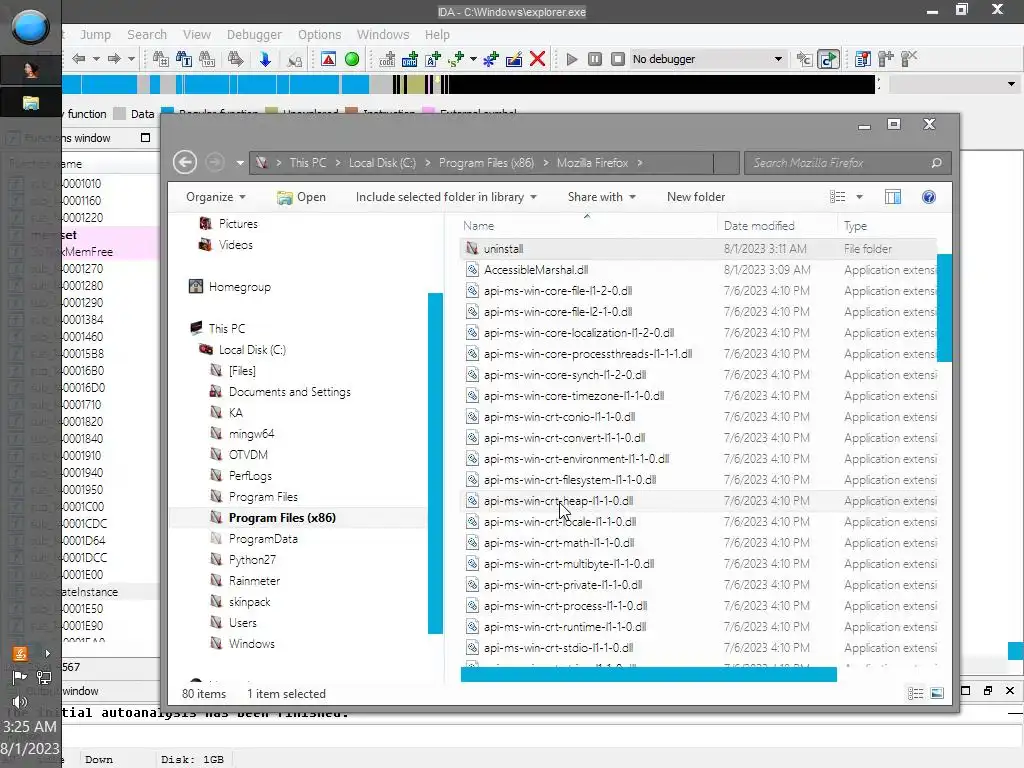Click the flag notification icon in the system tray

[20, 677]
